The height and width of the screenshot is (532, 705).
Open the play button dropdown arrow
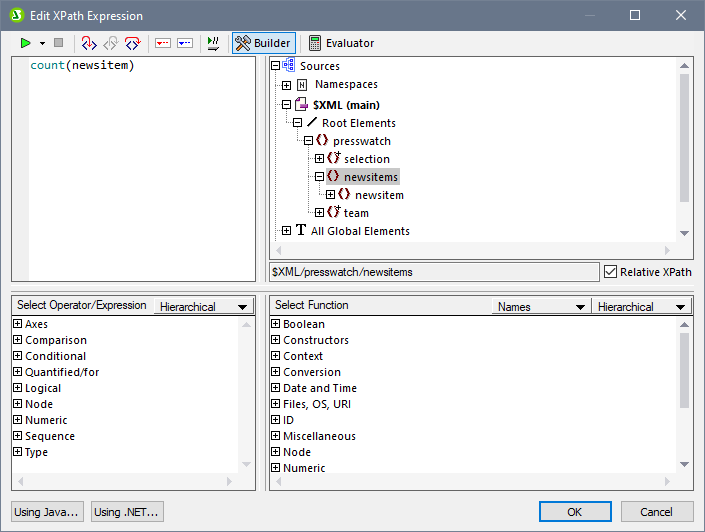point(42,44)
